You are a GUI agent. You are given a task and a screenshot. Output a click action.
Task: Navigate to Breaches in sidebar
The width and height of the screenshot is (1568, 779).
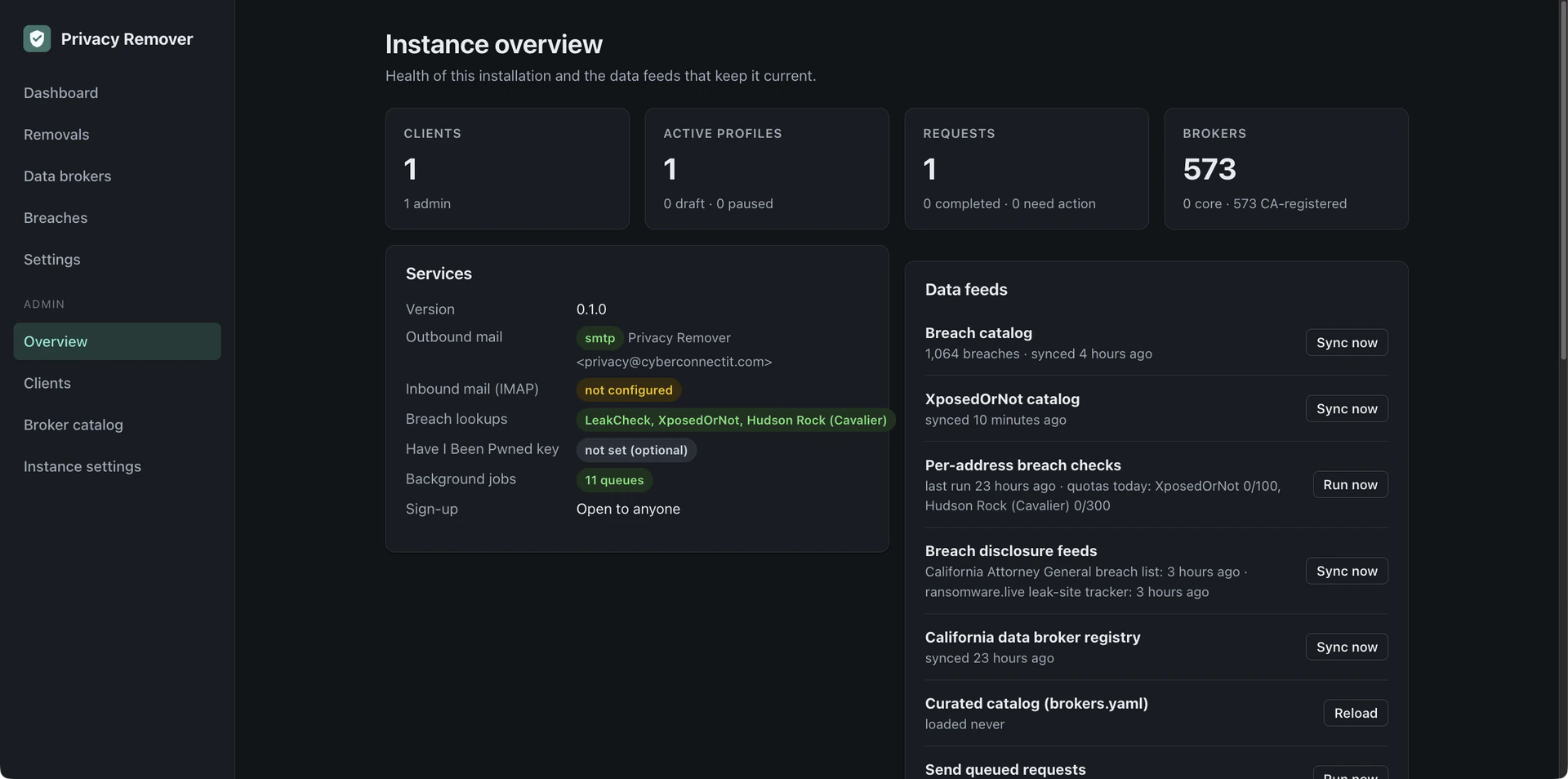[x=56, y=218]
